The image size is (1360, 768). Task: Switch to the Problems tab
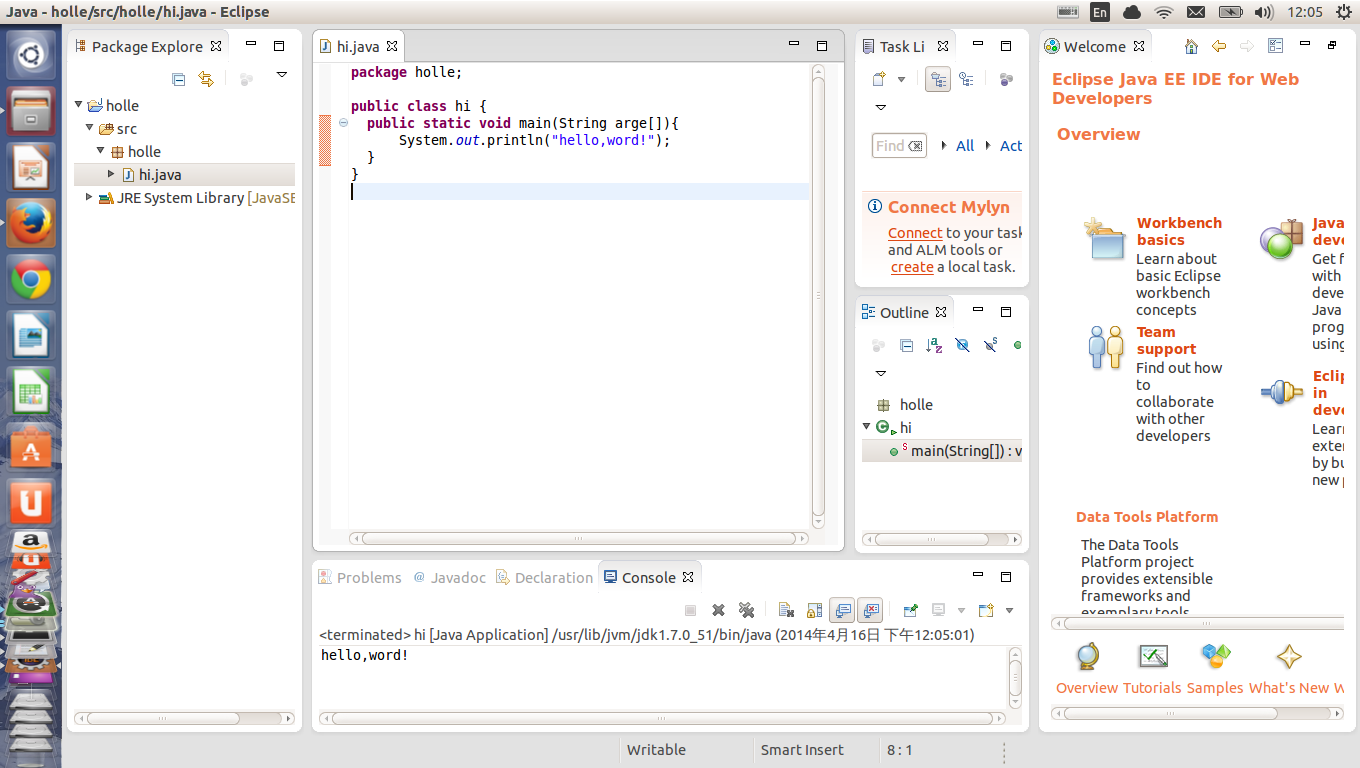pyautogui.click(x=360, y=578)
